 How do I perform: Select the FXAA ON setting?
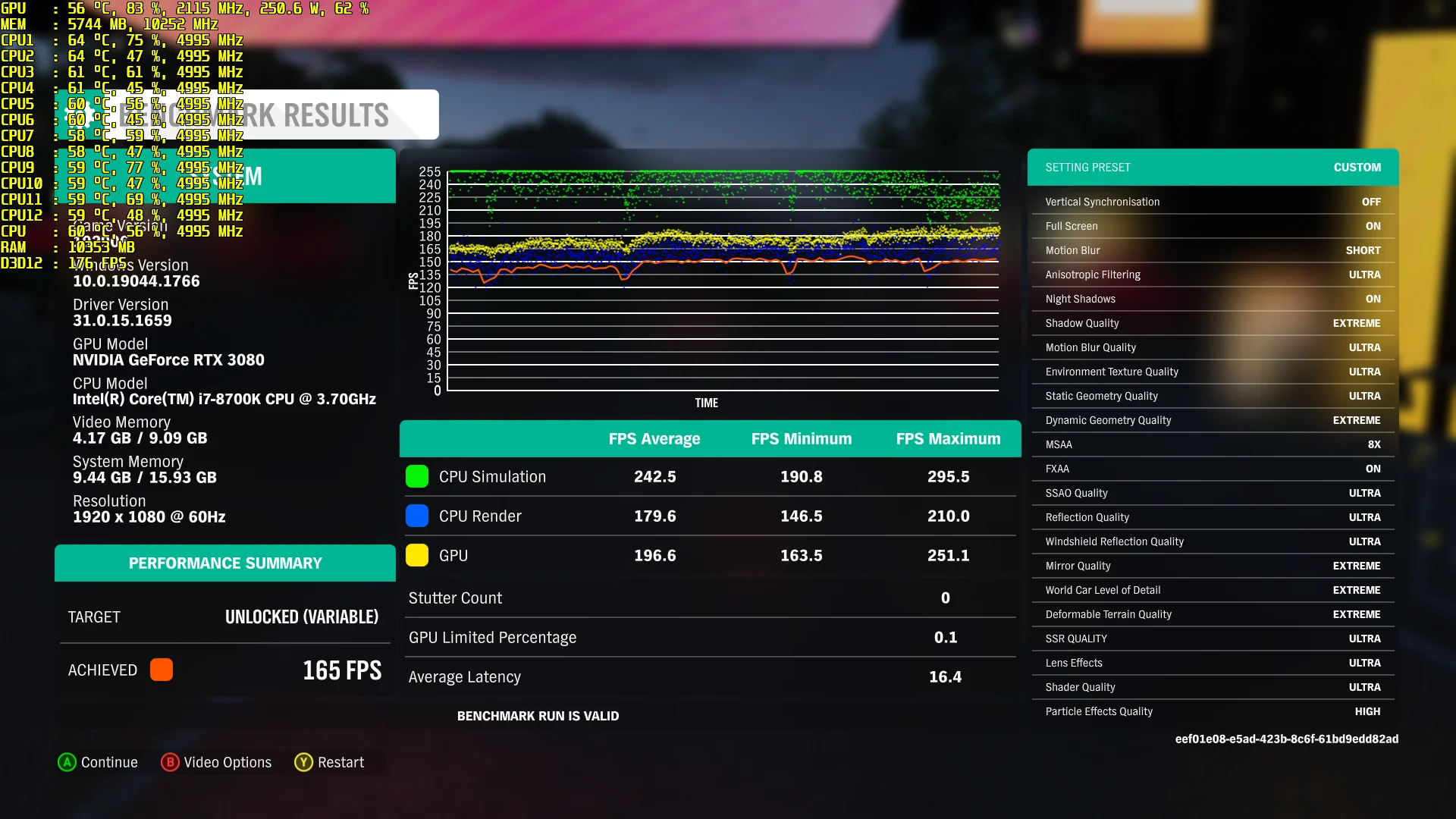pos(1213,469)
